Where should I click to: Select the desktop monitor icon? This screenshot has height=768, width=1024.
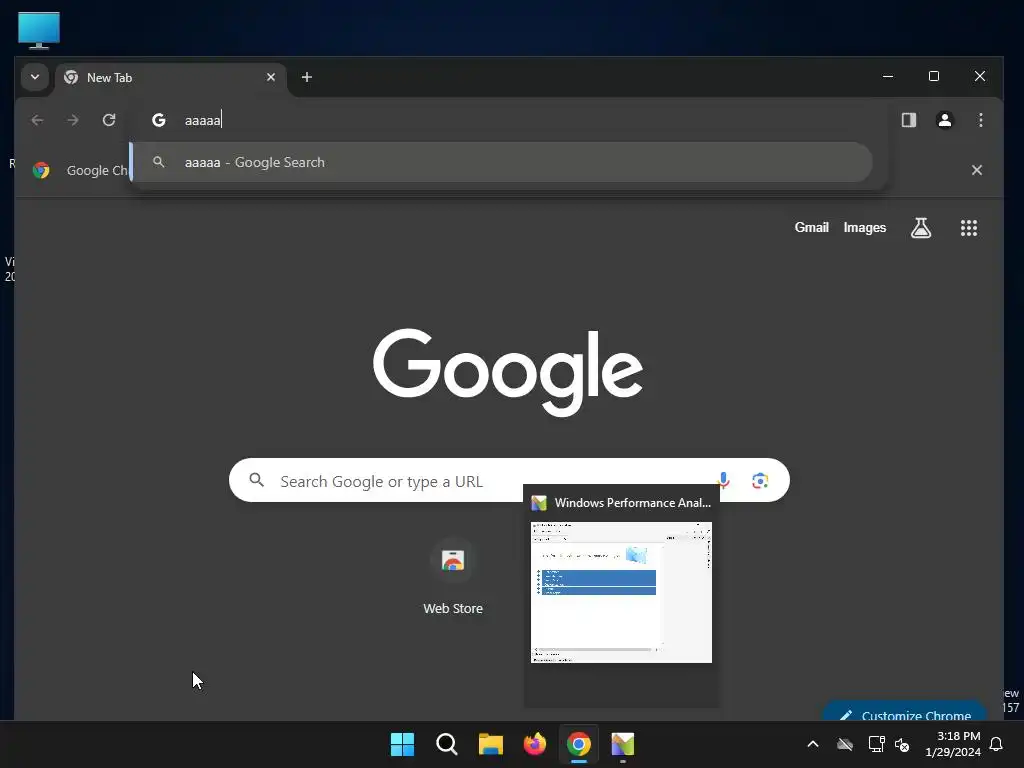point(39,30)
